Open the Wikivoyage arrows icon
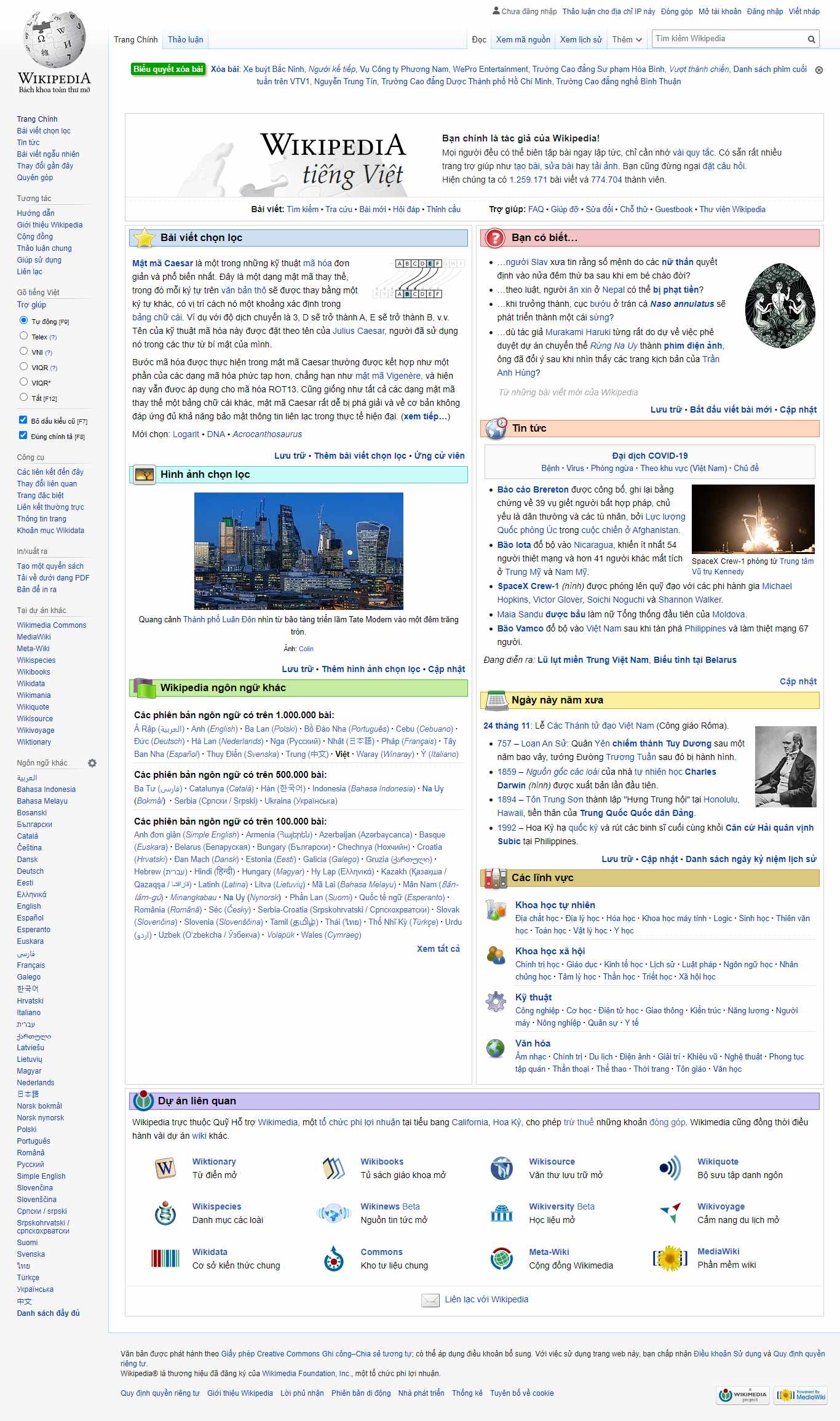The image size is (840, 1421). point(670,1213)
